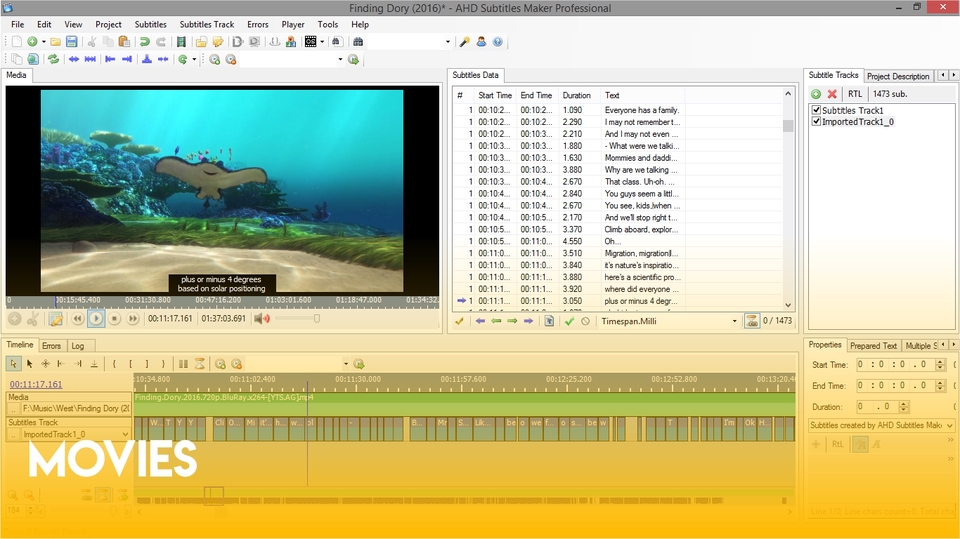Switch to the Prepared Text tab
This screenshot has height=539, width=960.
coord(873,346)
